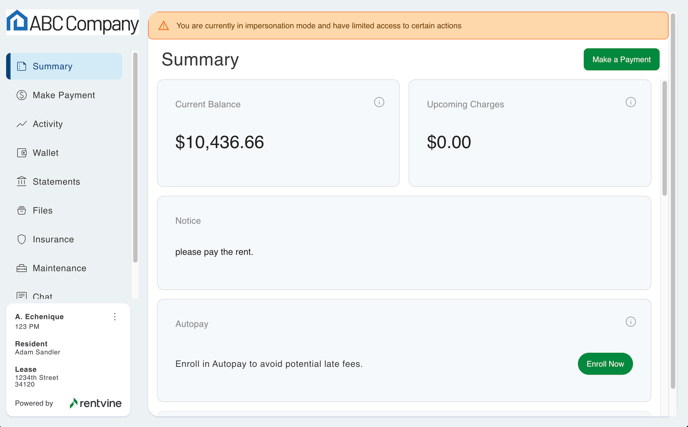Open the Statements section
The width and height of the screenshot is (688, 427).
[56, 182]
